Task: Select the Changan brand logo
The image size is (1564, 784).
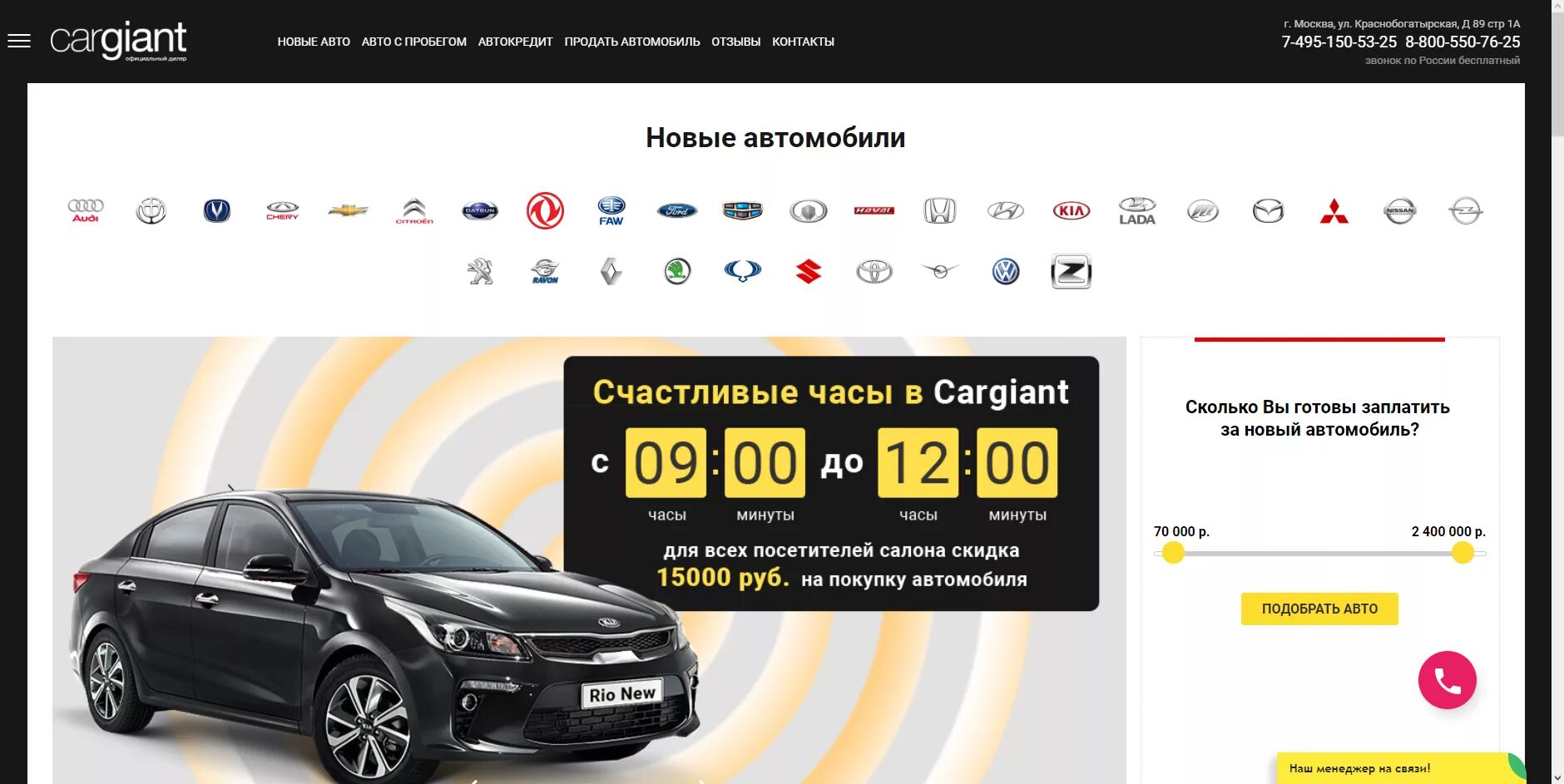Action: (x=217, y=211)
